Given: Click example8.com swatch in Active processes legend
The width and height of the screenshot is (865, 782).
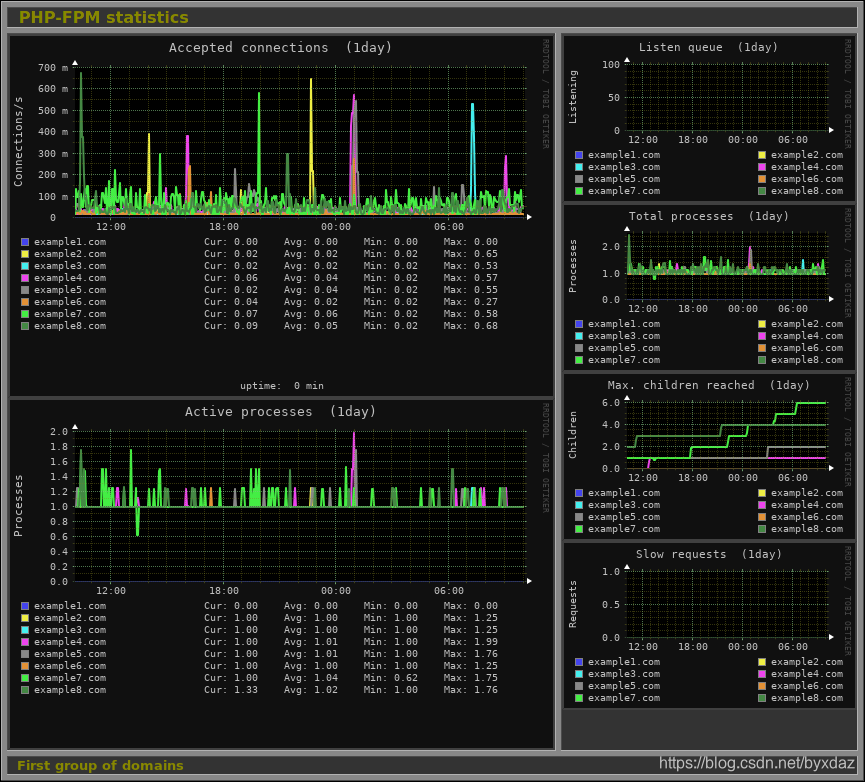Looking at the screenshot, I should 25,690.
